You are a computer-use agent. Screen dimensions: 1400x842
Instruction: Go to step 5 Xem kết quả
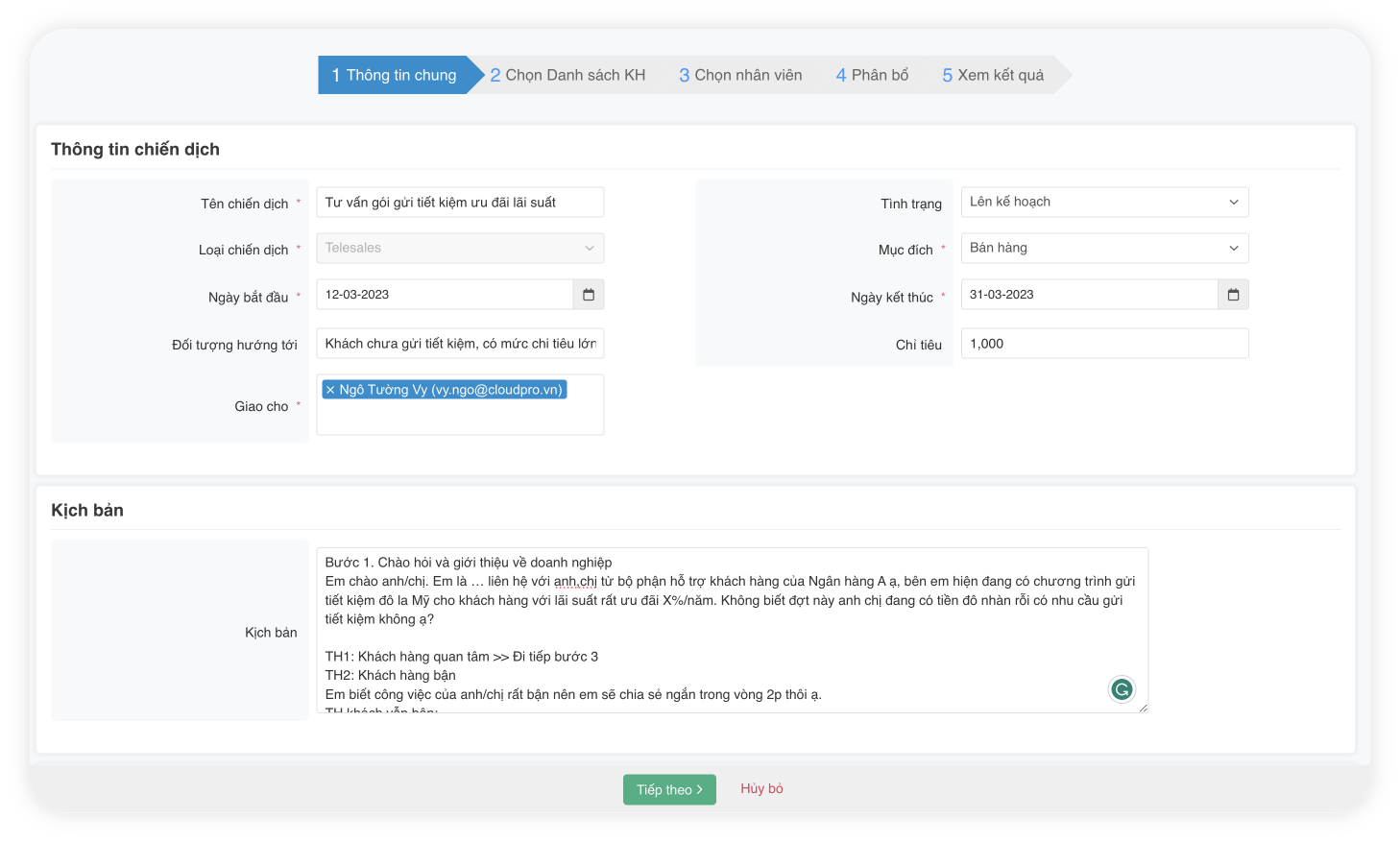[993, 75]
